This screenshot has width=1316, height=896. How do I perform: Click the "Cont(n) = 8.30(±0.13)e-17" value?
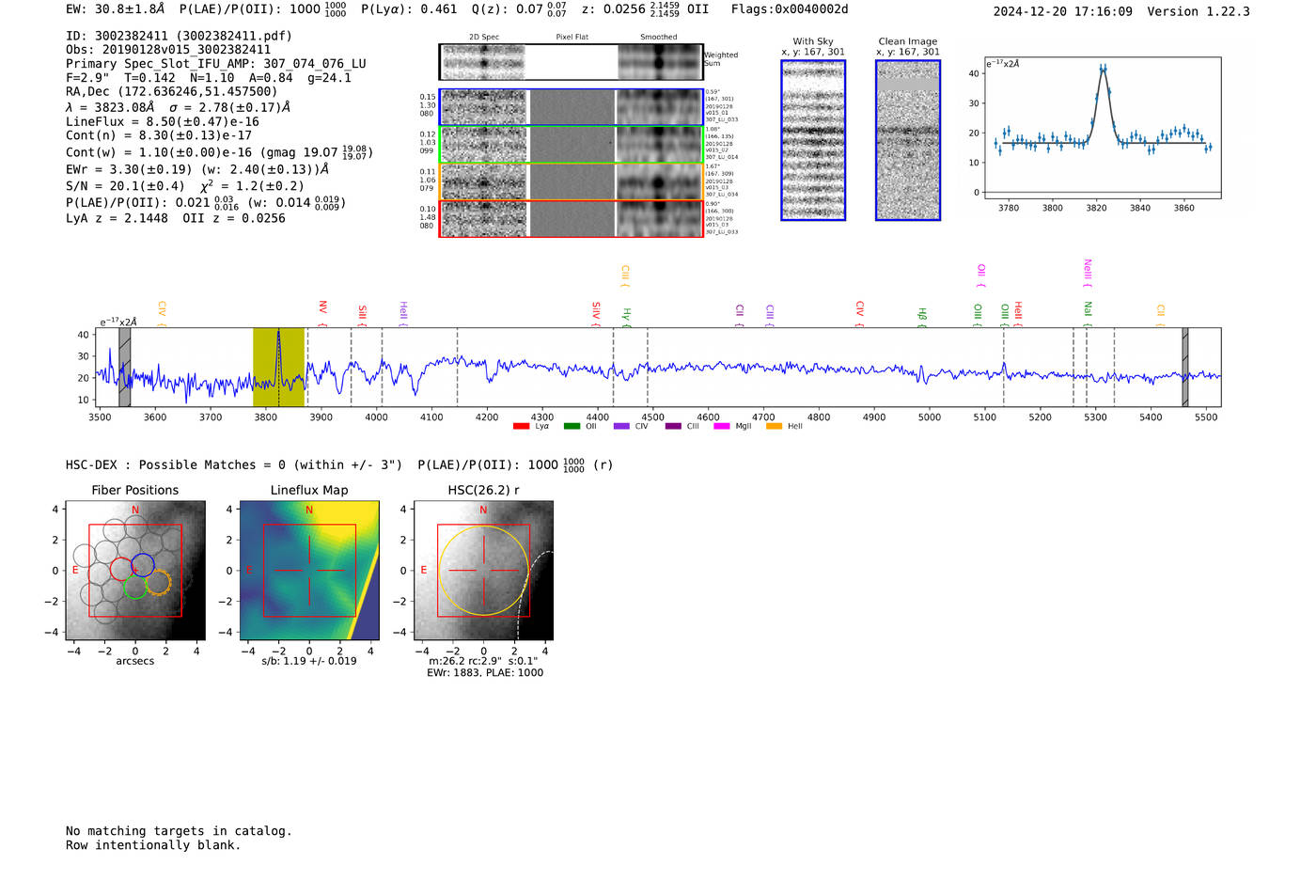coord(159,135)
